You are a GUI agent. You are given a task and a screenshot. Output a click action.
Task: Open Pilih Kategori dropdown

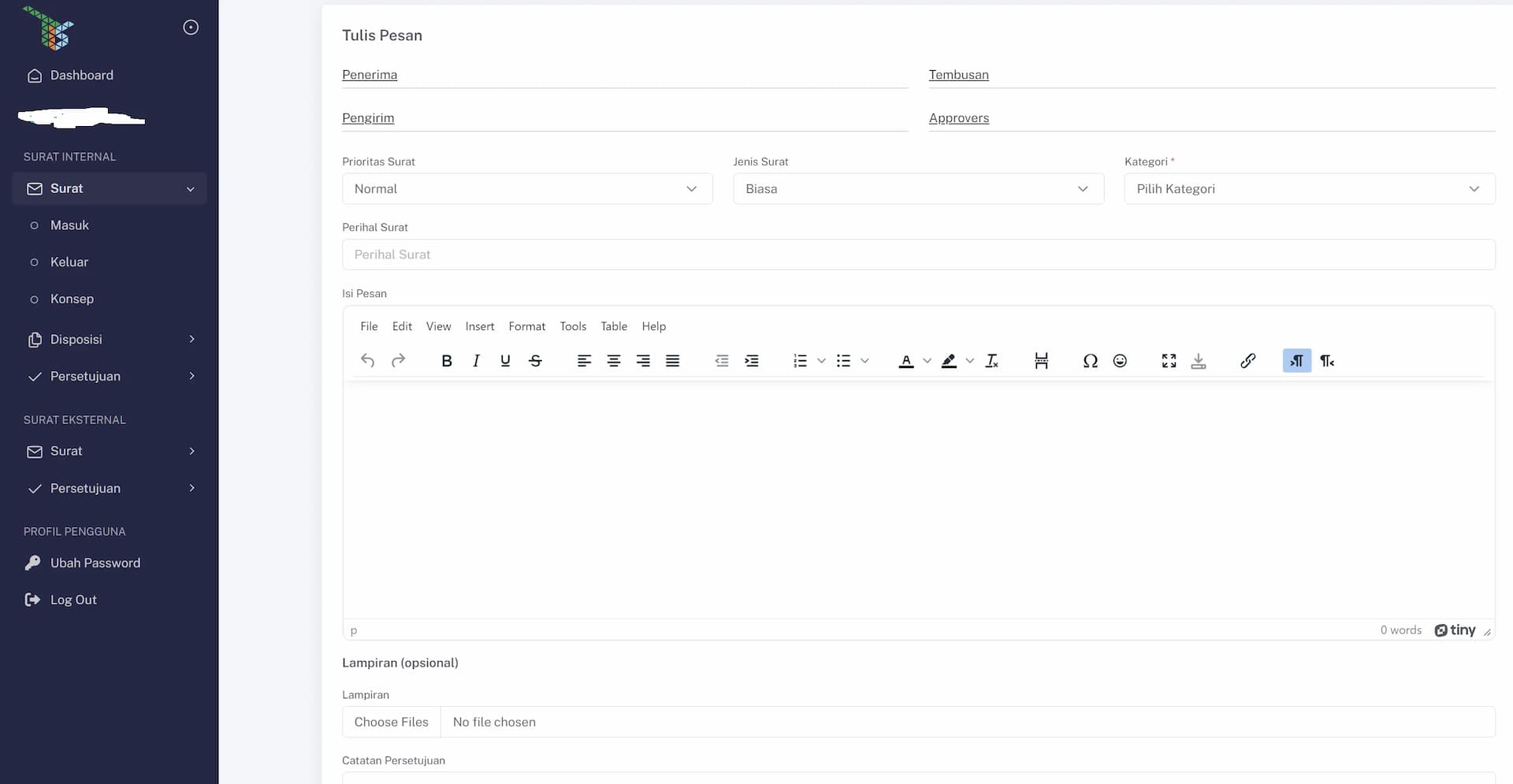1310,189
